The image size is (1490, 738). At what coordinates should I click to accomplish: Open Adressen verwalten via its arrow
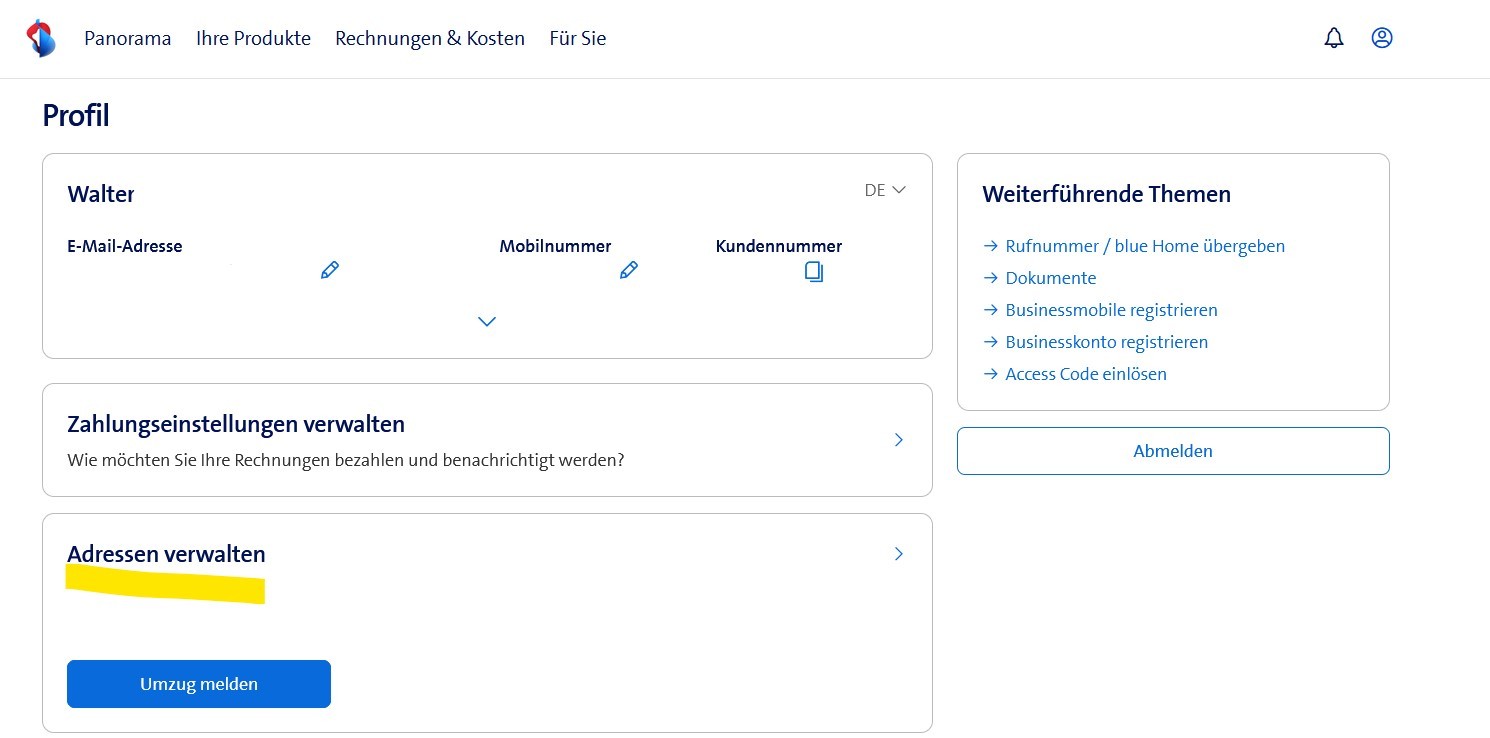tap(898, 554)
